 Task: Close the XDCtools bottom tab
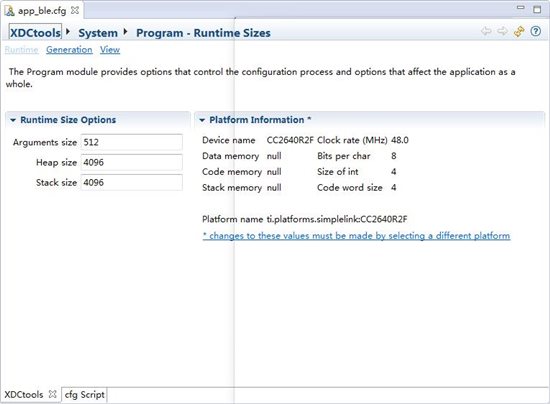coord(53,394)
